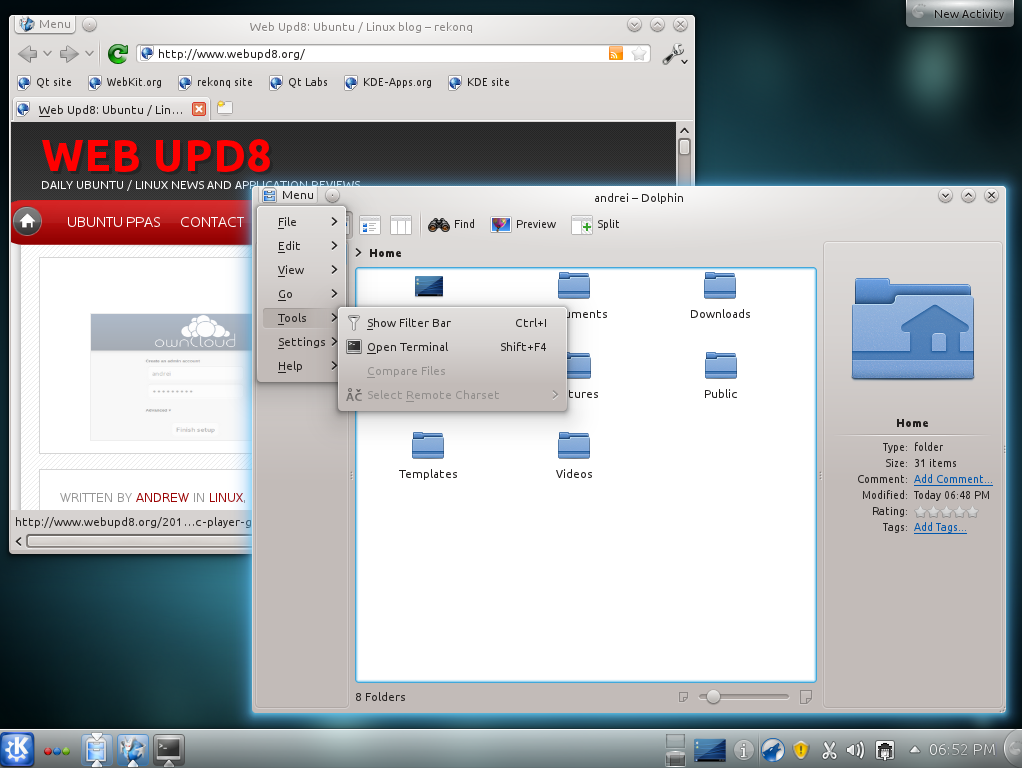The height and width of the screenshot is (768, 1022).
Task: Click the larger icons zoom button
Action: click(806, 697)
